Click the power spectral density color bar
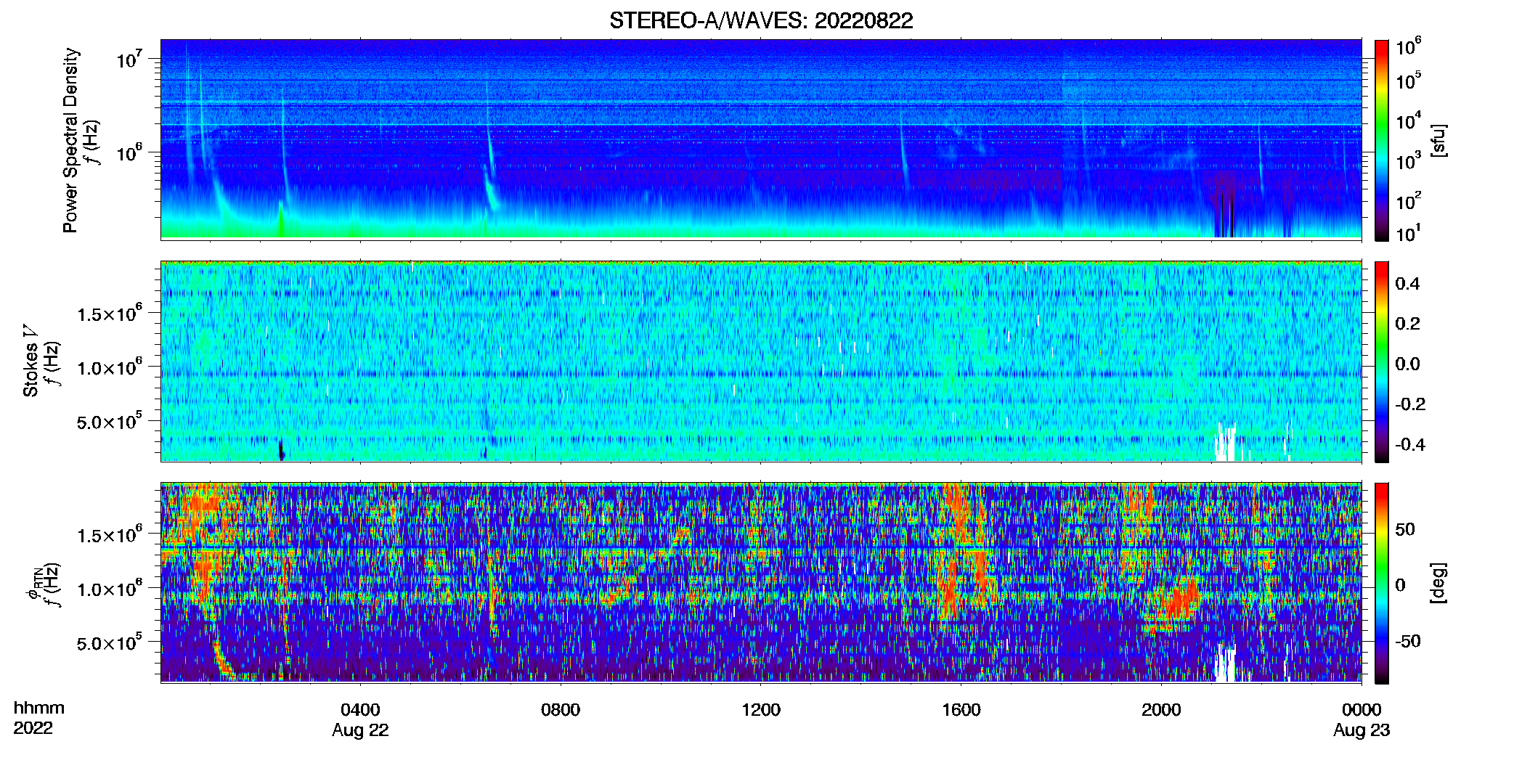 [x=1382, y=140]
